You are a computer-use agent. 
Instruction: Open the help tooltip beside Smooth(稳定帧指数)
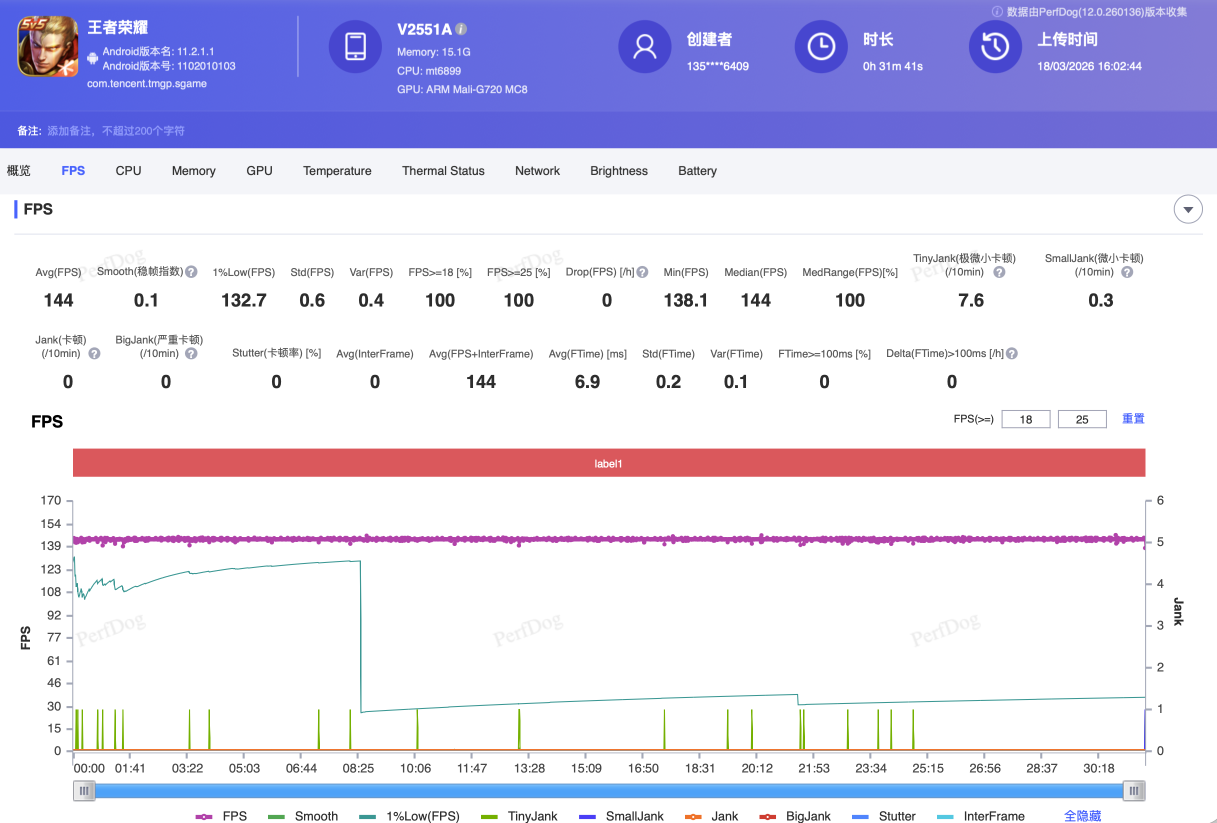tap(193, 271)
